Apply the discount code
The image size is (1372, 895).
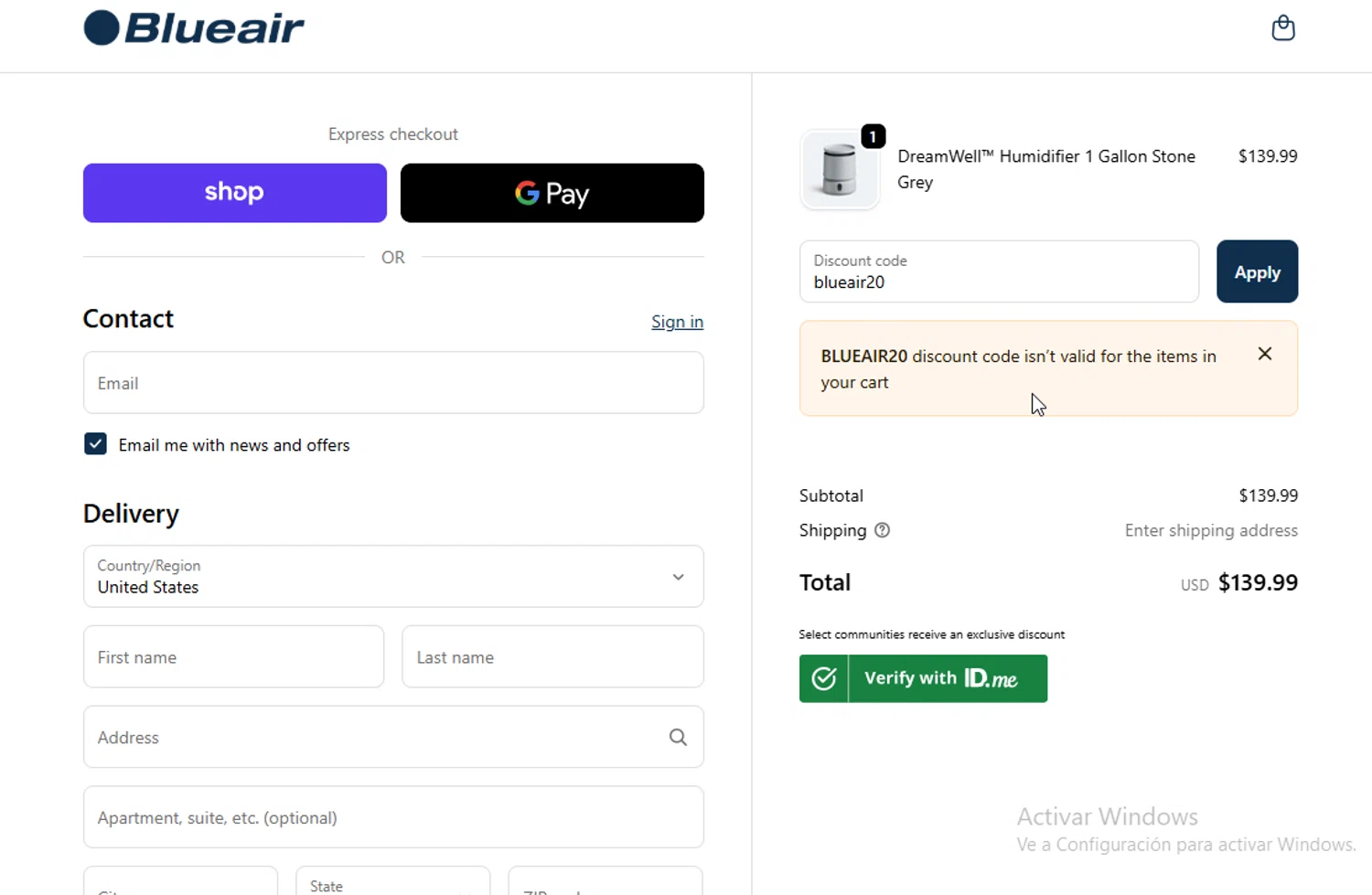tap(1256, 272)
